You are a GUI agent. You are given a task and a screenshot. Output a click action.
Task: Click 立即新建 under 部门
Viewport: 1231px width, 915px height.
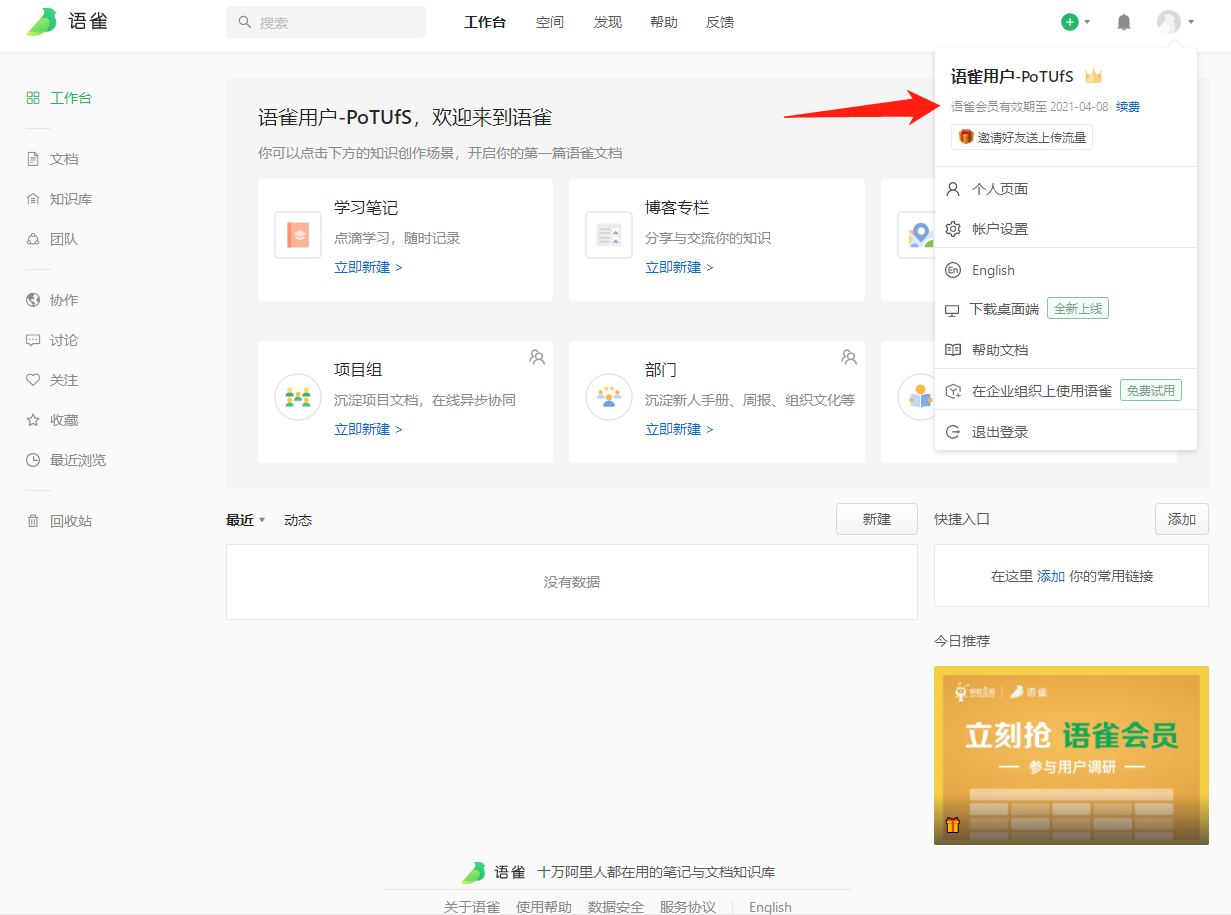[x=679, y=429]
